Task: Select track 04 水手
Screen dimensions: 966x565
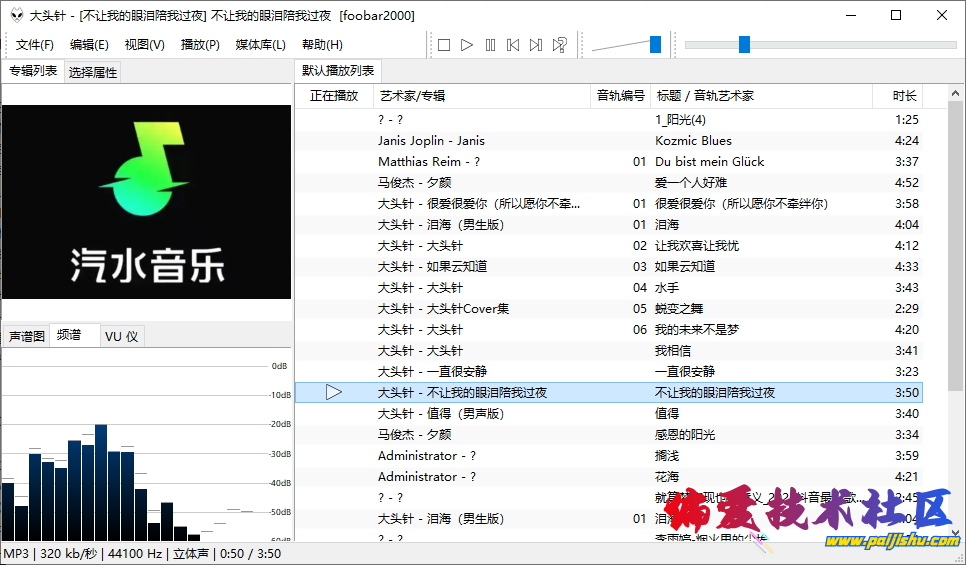Action: [x=609, y=287]
